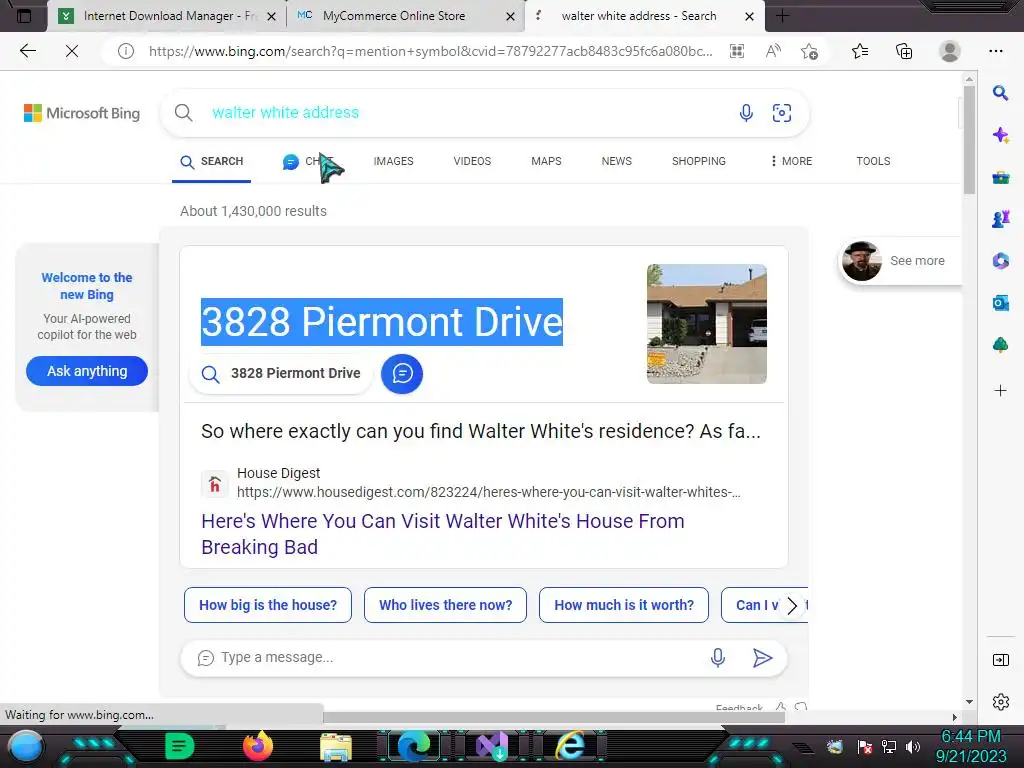
Task: Open the Edge sidebar search icon
Action: tap(1000, 93)
